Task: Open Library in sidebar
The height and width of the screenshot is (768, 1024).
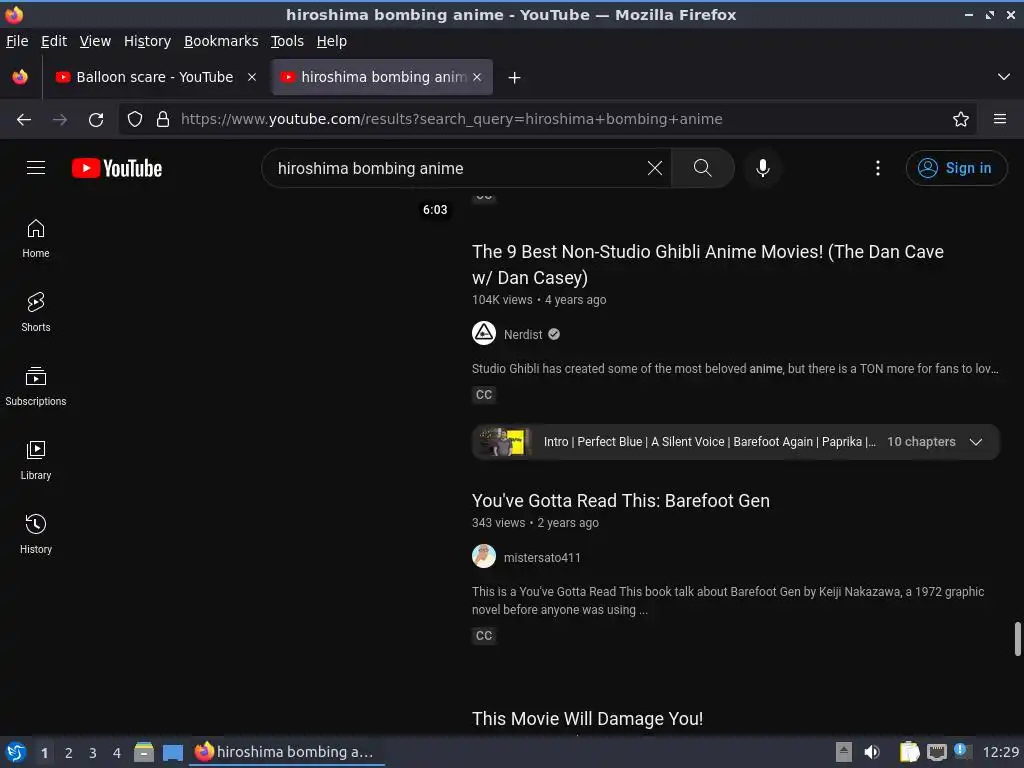Action: 36,460
